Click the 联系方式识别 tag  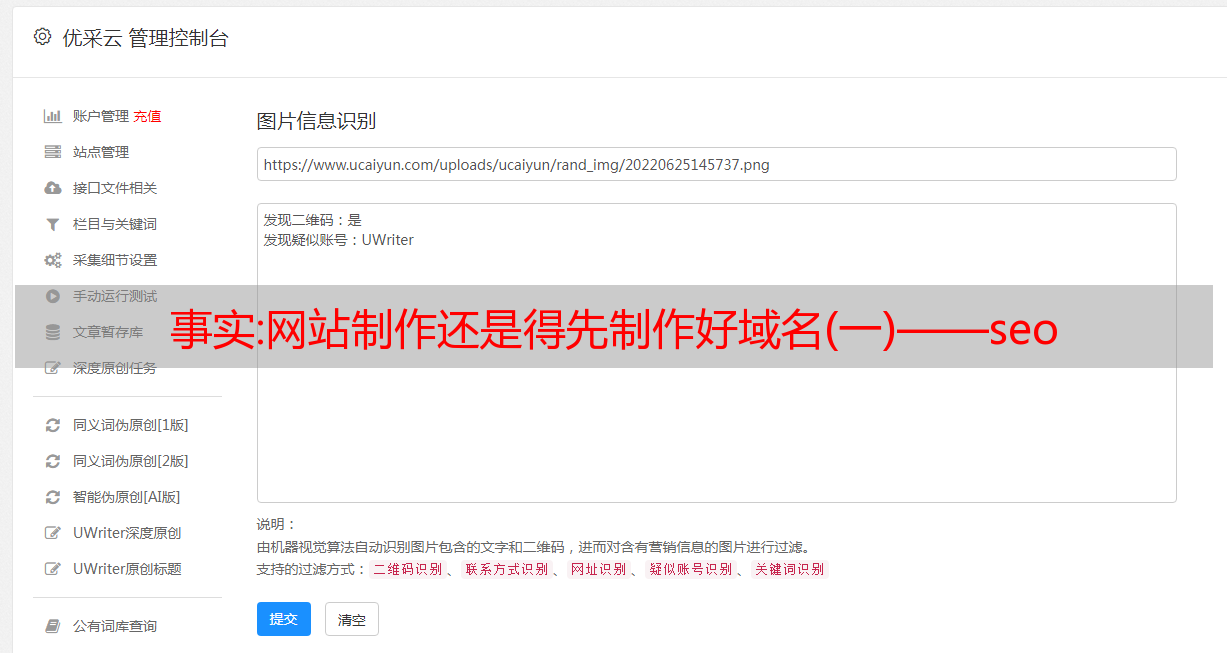pyautogui.click(x=506, y=569)
